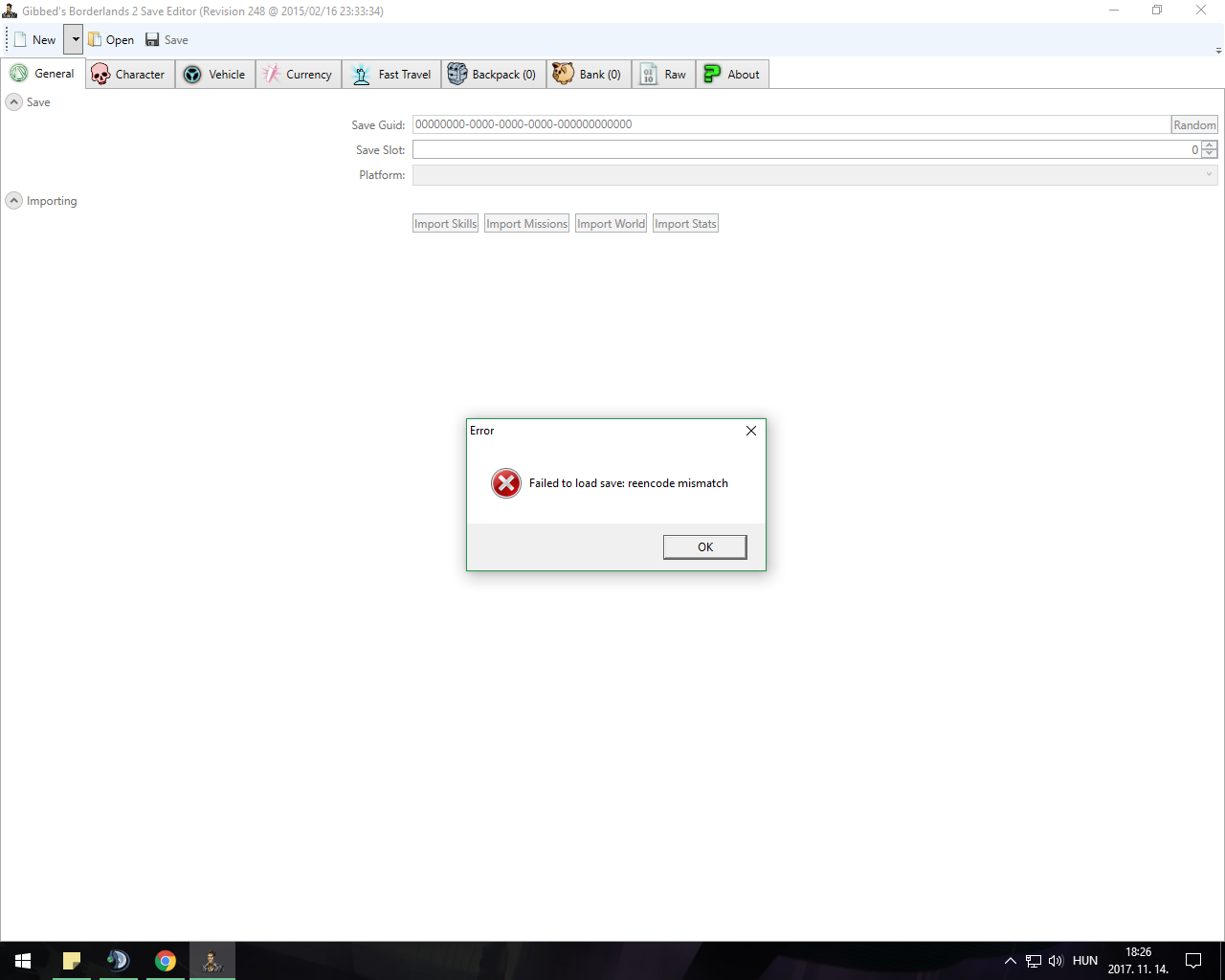
Task: Click the Import Missions button
Action: pos(526,224)
